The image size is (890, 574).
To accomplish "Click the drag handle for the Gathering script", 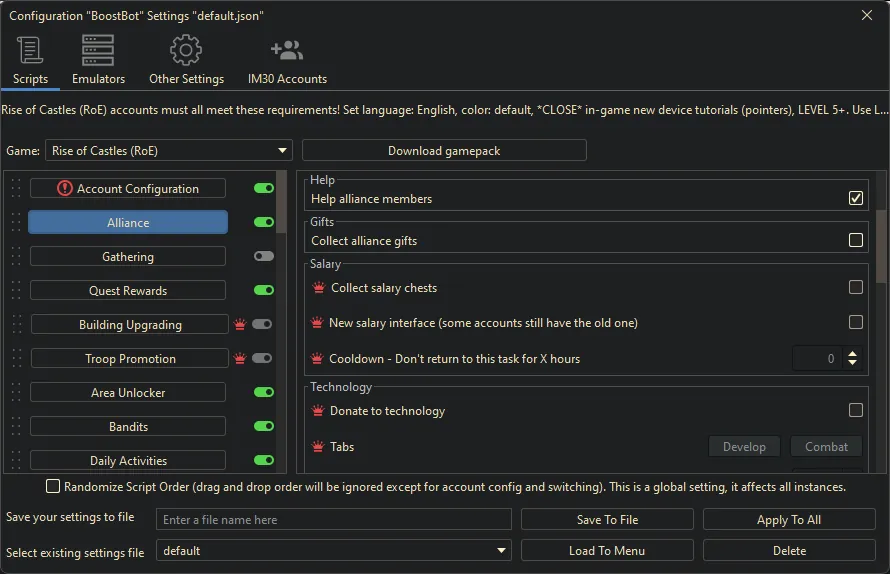I will [16, 256].
